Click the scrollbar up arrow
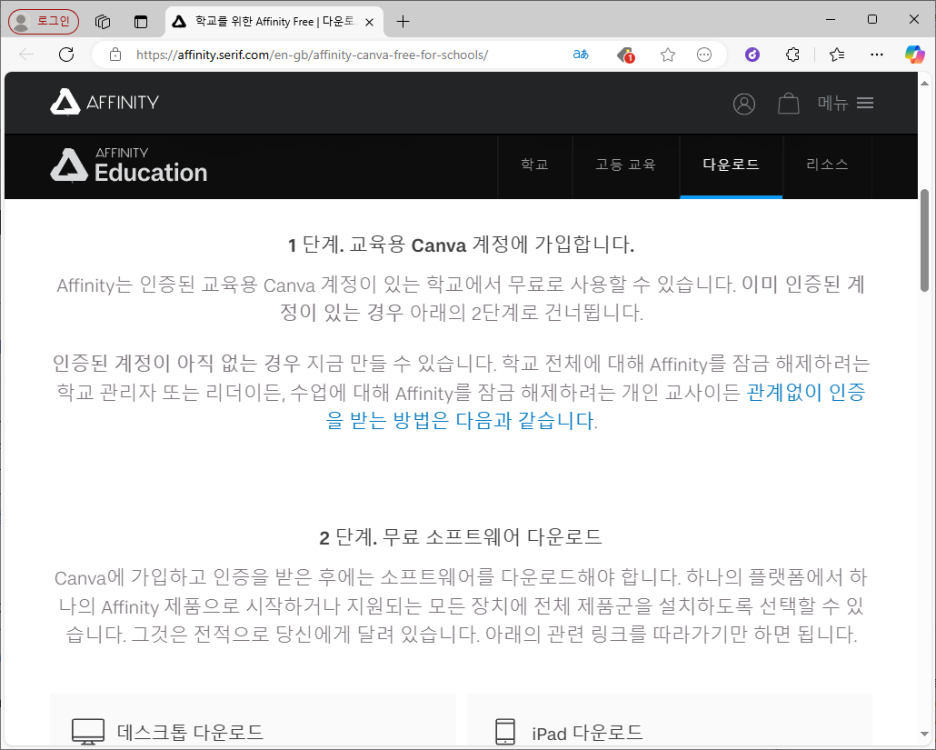Viewport: 936px width, 750px height. tap(925, 83)
